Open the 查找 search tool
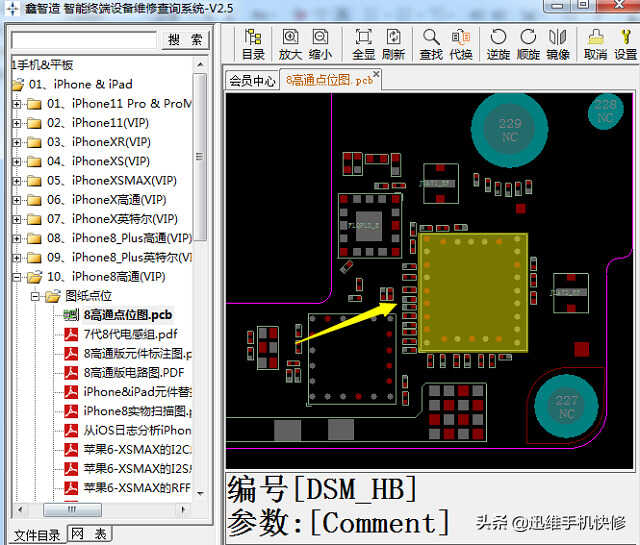The width and height of the screenshot is (640, 545). 431,44
